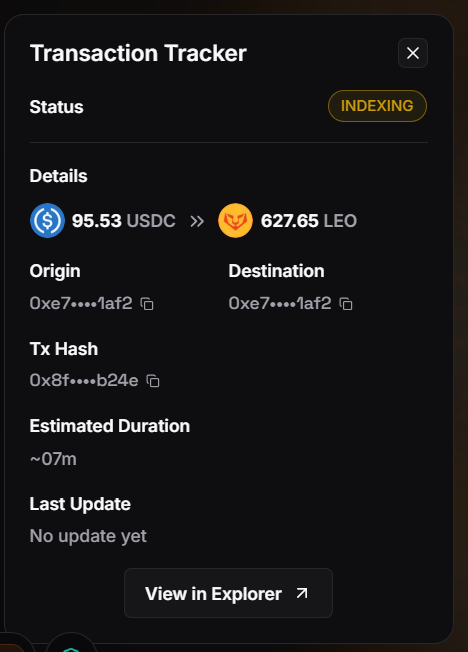Click the No update yet text
The width and height of the screenshot is (468, 652).
(x=88, y=536)
